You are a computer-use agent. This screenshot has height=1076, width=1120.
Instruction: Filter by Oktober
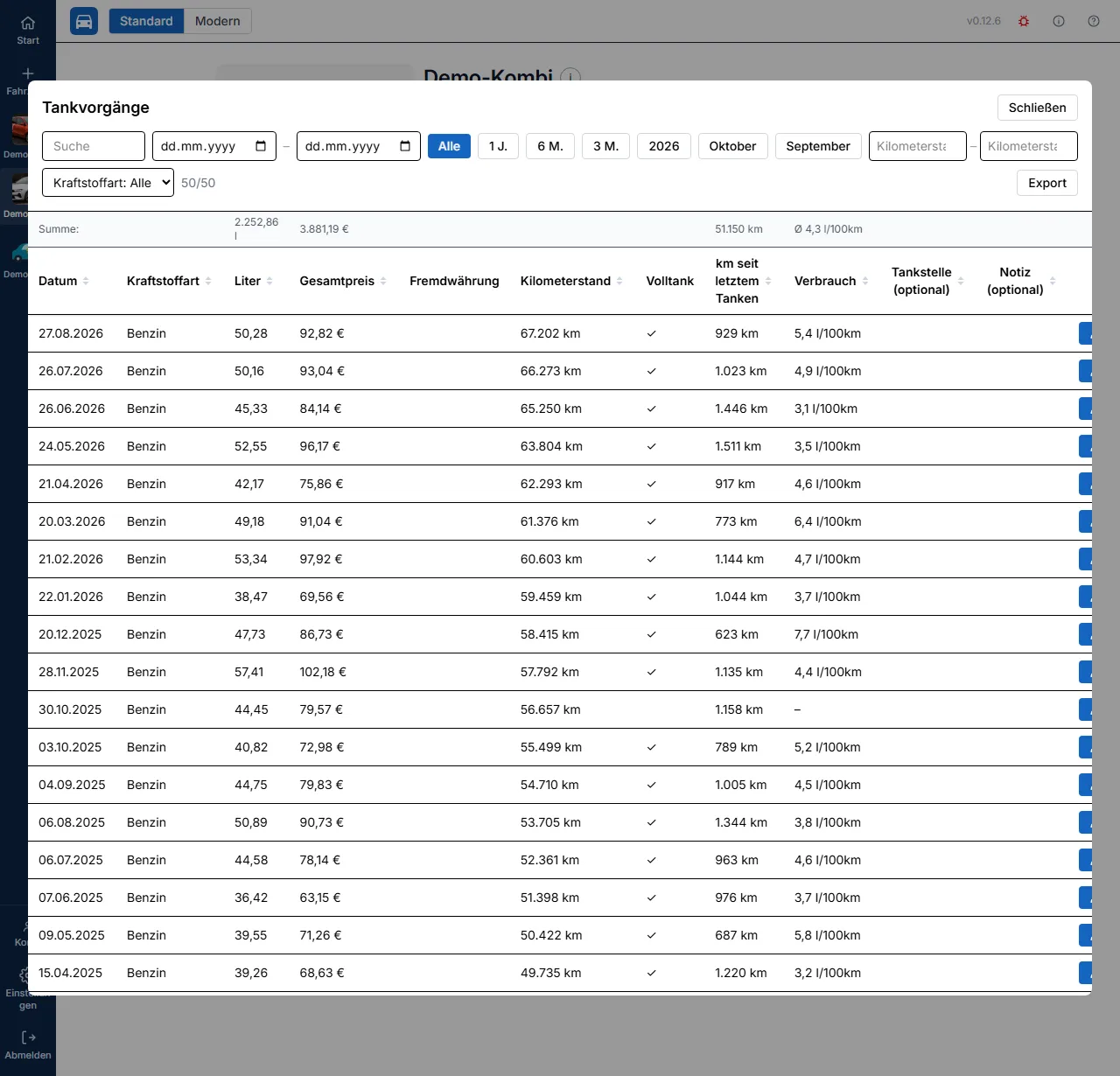[732, 146]
